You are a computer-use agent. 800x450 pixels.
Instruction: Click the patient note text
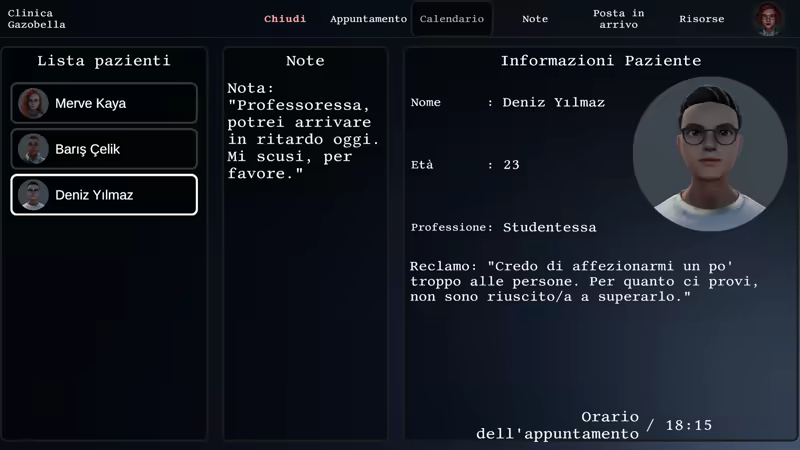point(304,131)
